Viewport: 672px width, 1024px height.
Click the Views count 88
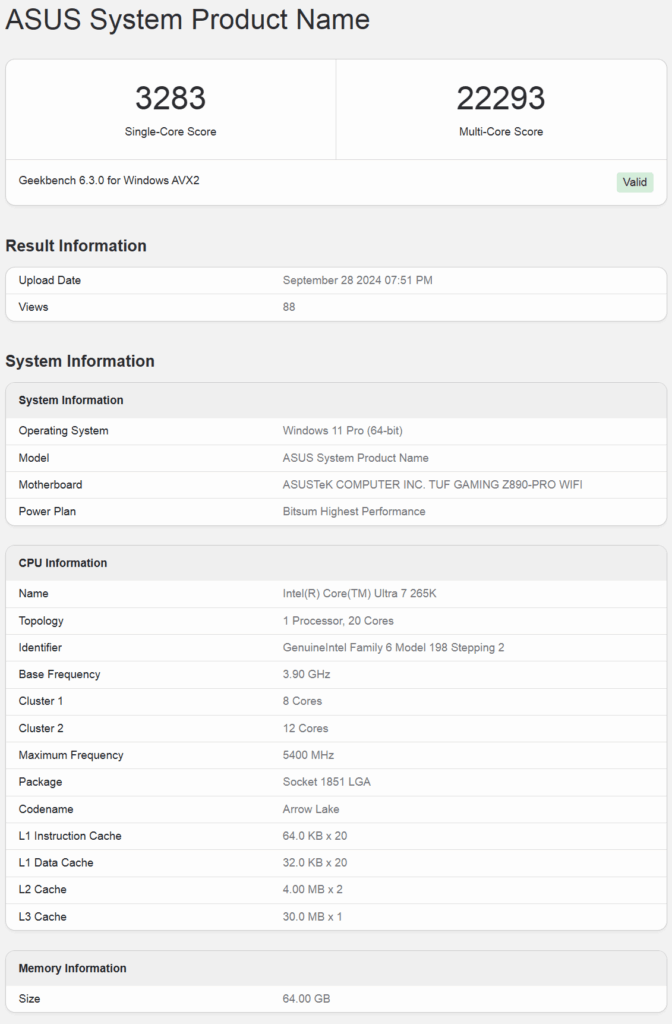click(x=289, y=307)
